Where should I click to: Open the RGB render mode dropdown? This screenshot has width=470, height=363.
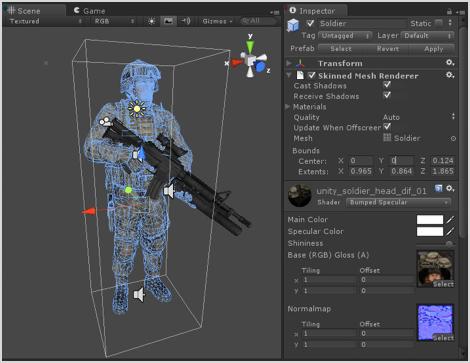pos(114,21)
